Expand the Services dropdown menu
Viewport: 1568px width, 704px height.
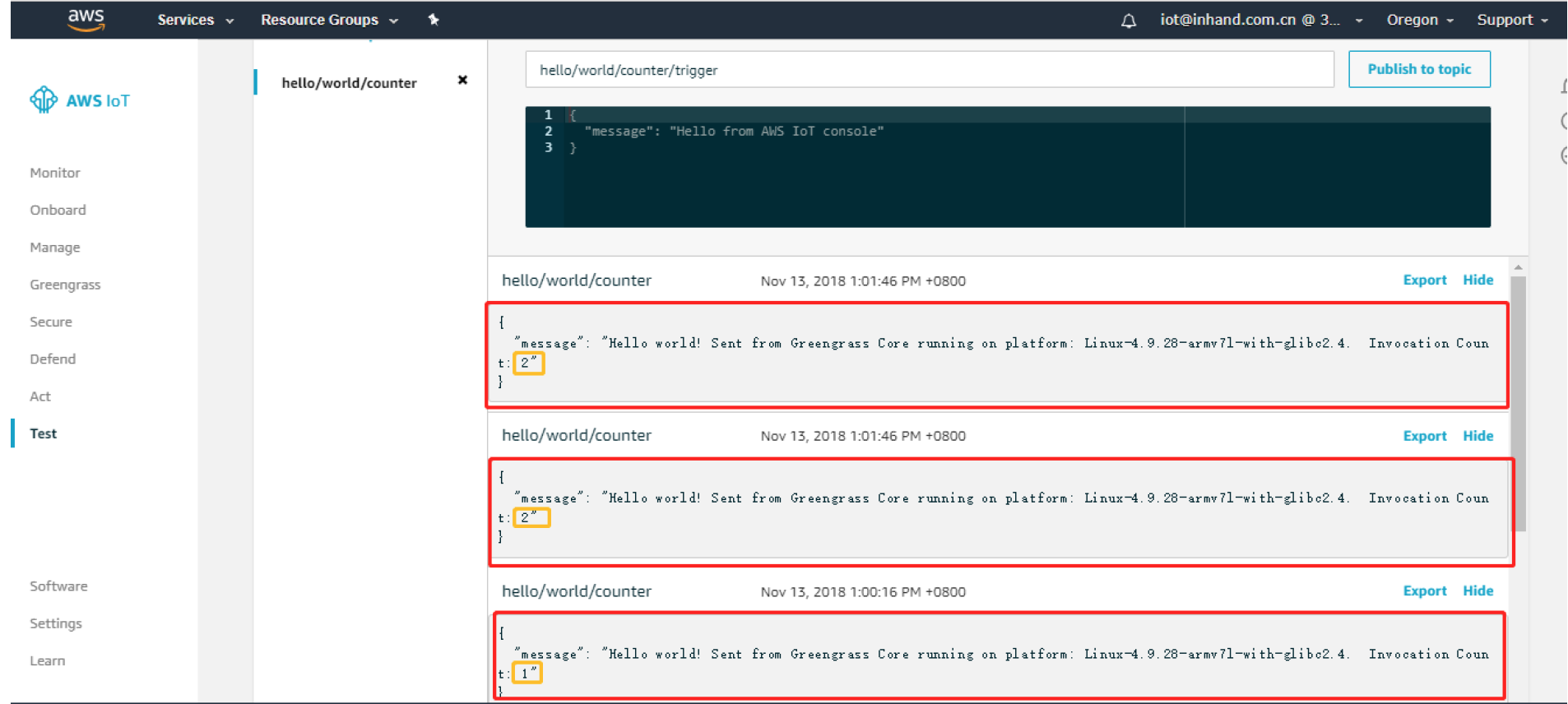(x=195, y=20)
